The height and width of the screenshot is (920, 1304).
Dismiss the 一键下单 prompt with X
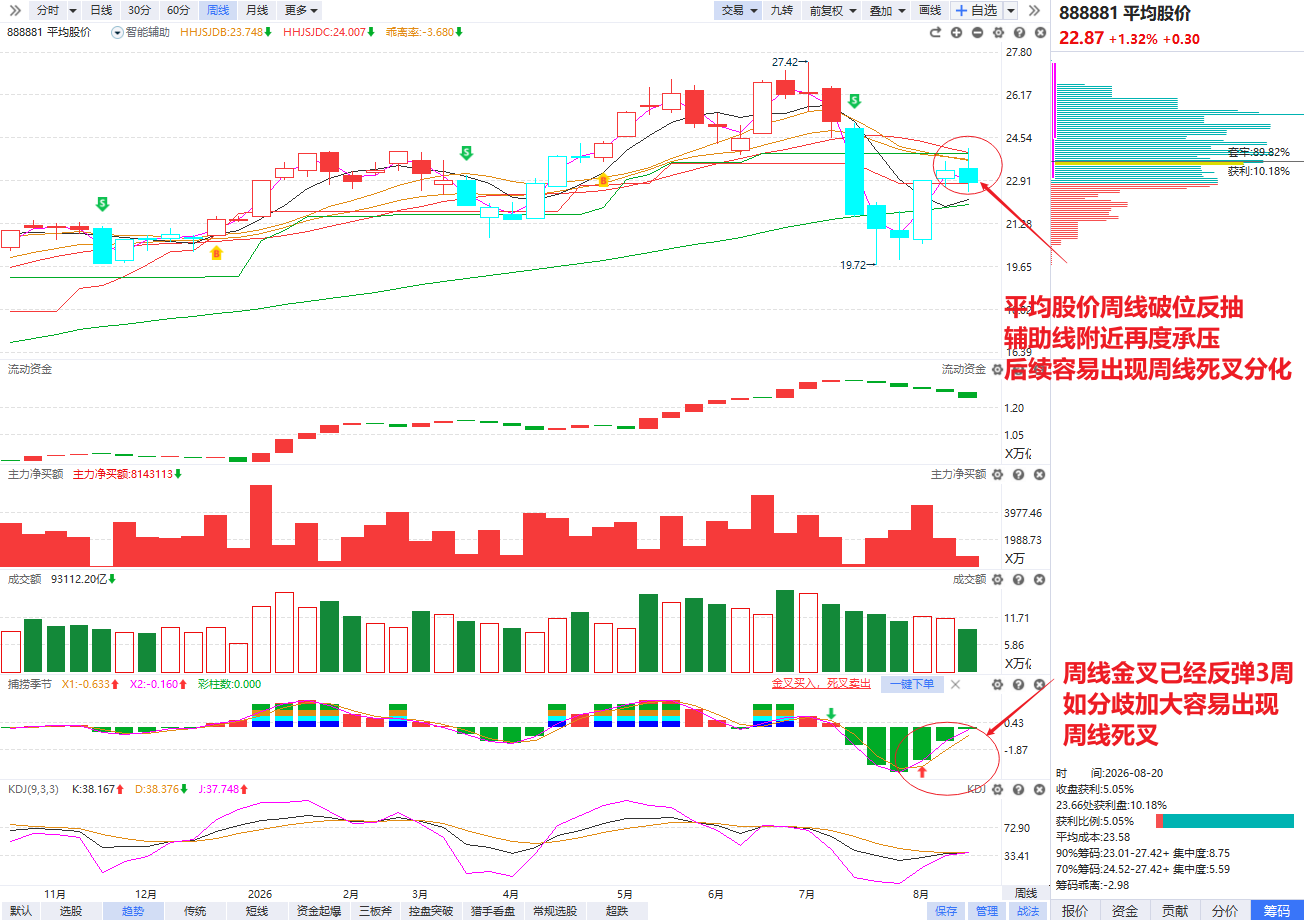[955, 684]
